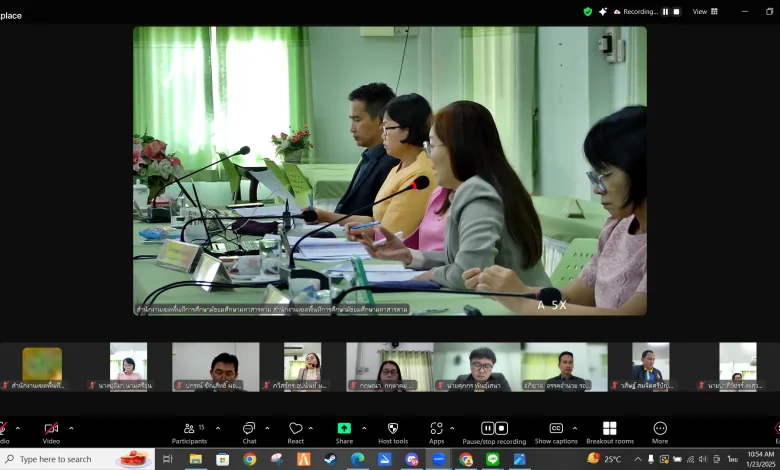The height and width of the screenshot is (470, 780).
Task: Select the main speaker video of meeting room
Action: (390, 171)
